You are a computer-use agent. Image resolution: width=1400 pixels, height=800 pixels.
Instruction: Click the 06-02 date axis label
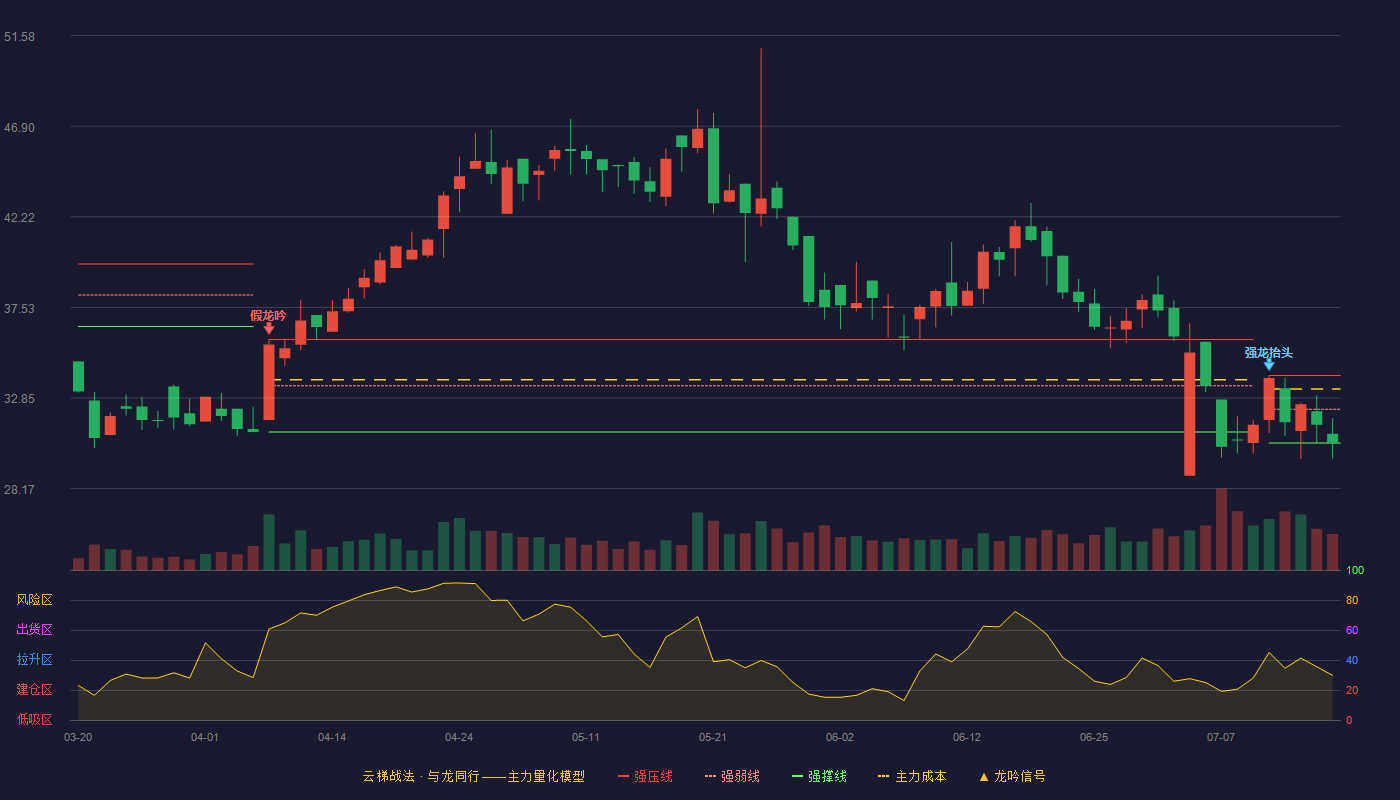(x=840, y=737)
